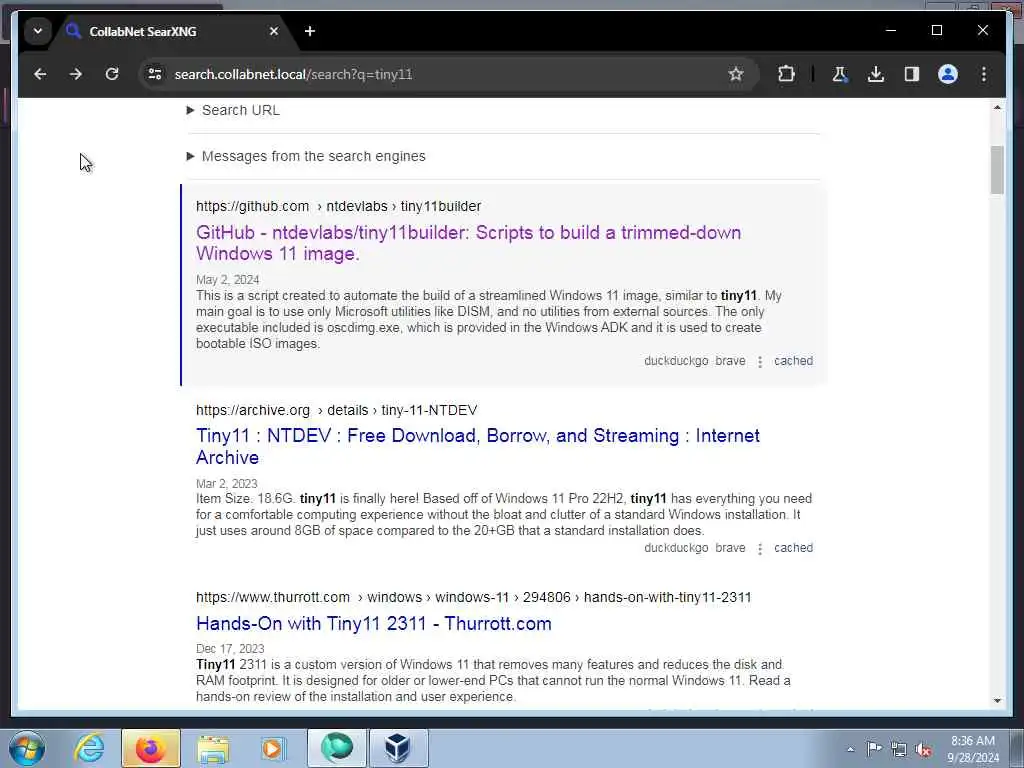Click the github.com URL breadcrumb

[x=338, y=206]
